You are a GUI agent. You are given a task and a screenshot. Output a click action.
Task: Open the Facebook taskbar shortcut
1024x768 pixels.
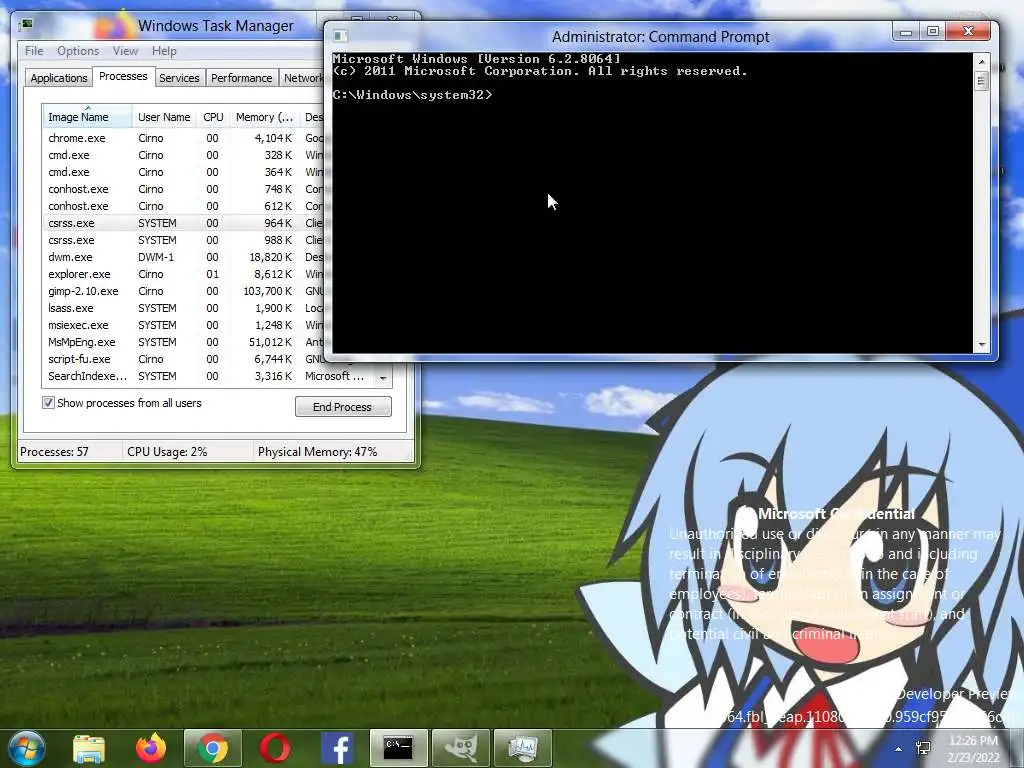click(338, 748)
